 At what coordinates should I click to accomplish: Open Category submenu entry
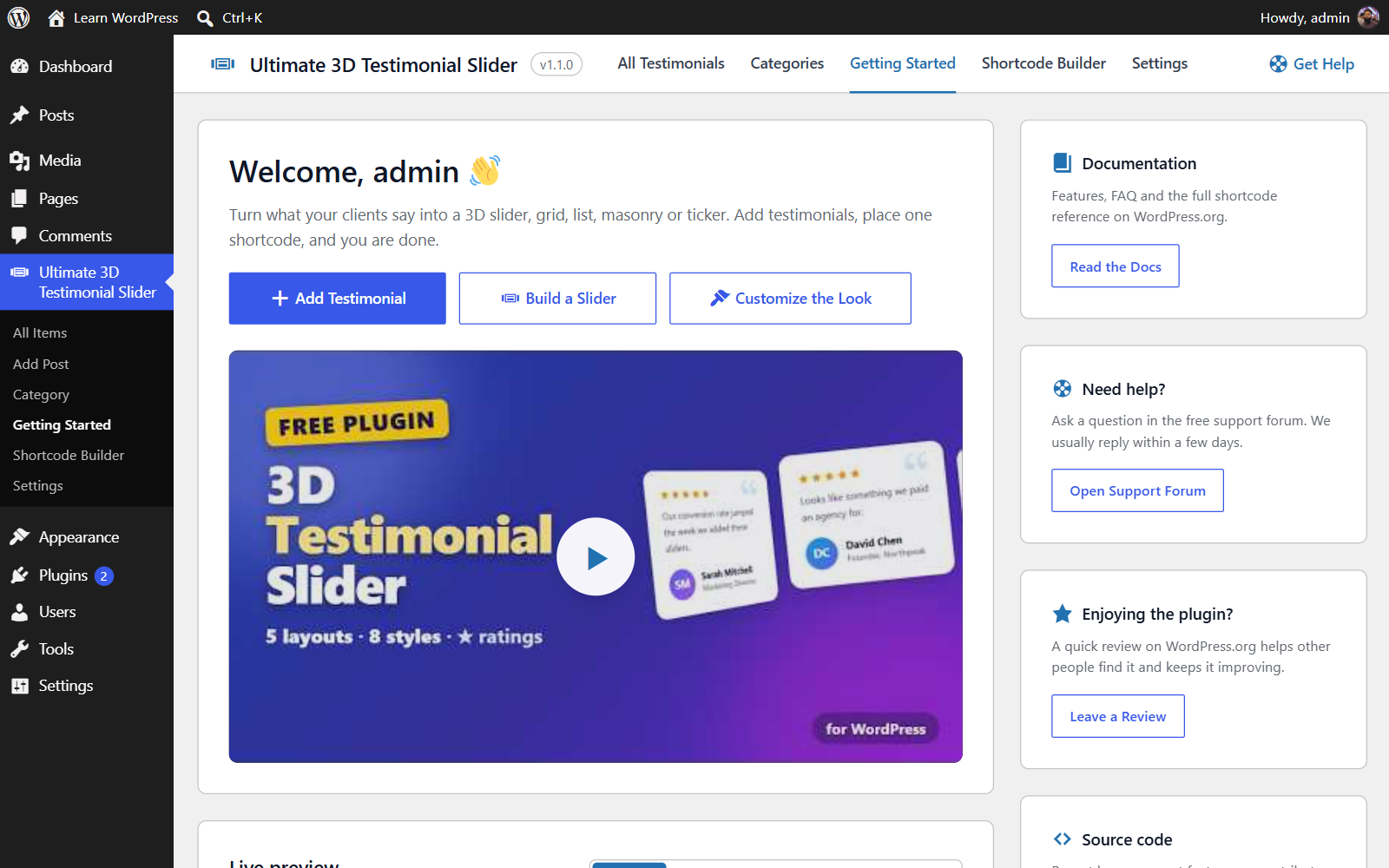[41, 395]
